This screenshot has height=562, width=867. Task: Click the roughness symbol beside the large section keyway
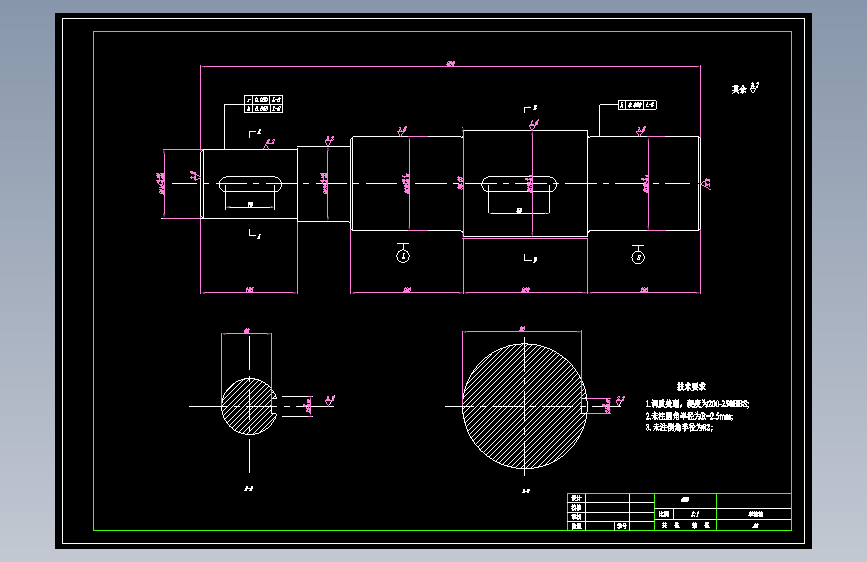point(620,400)
